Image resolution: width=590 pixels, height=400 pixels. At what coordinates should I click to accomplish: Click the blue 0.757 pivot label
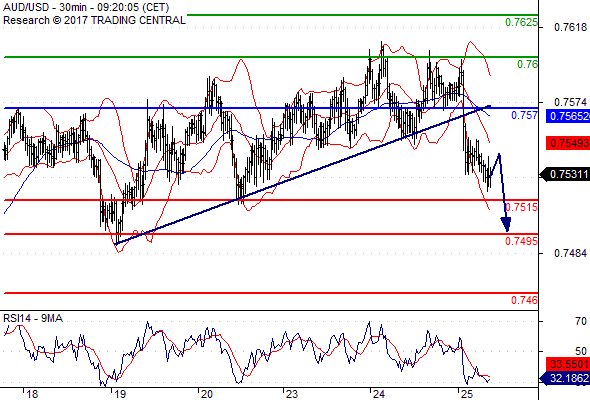pos(524,115)
